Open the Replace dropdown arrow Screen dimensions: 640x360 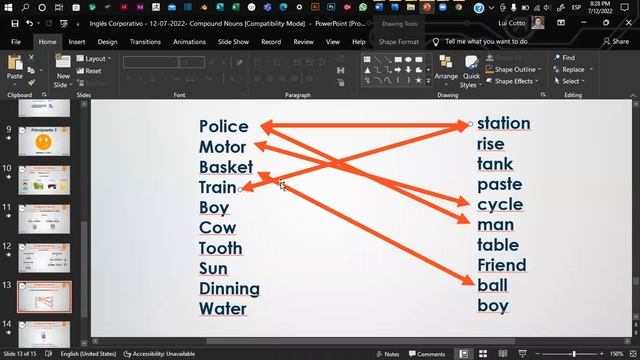tap(591, 69)
